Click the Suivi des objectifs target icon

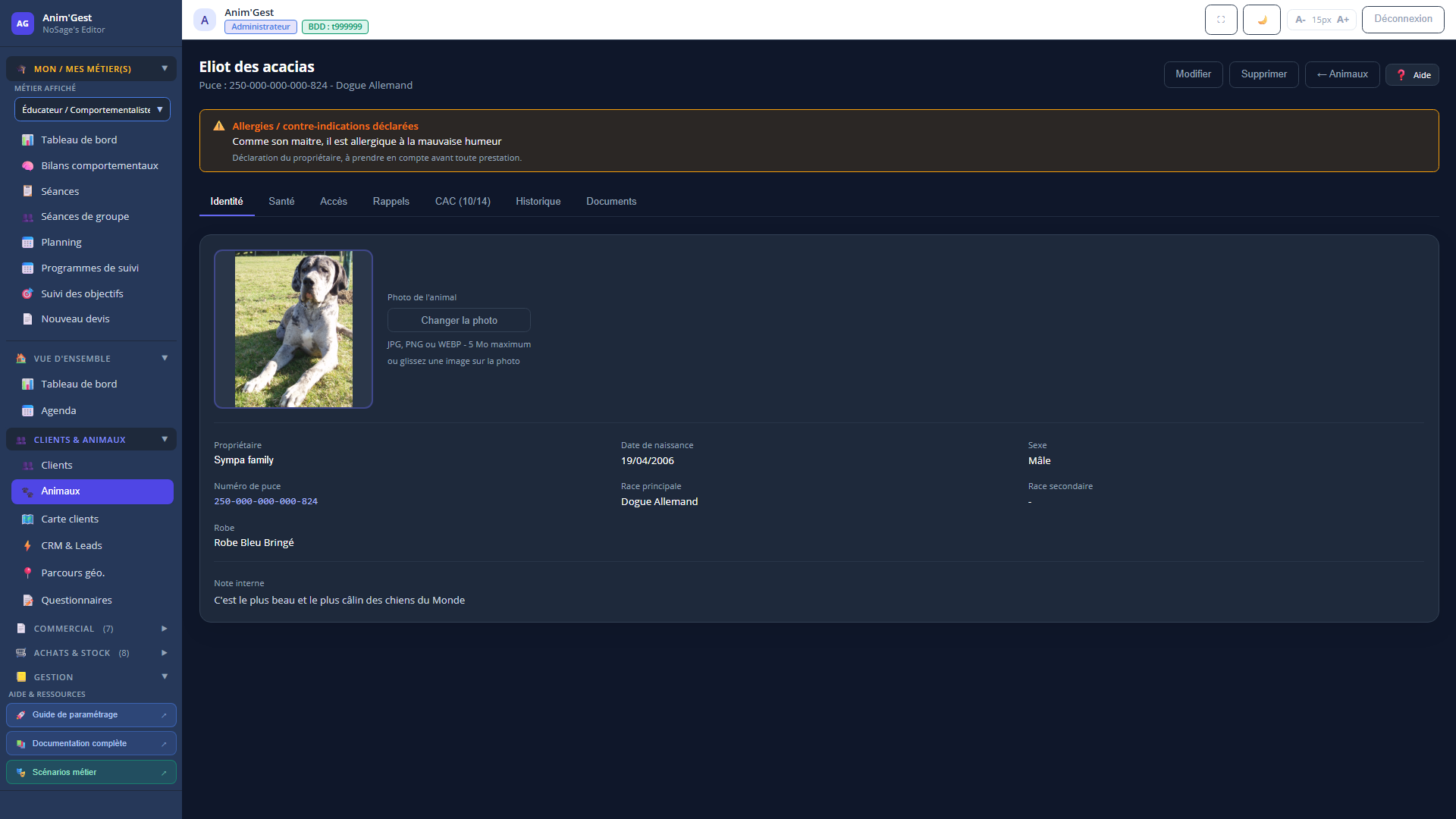click(x=27, y=293)
